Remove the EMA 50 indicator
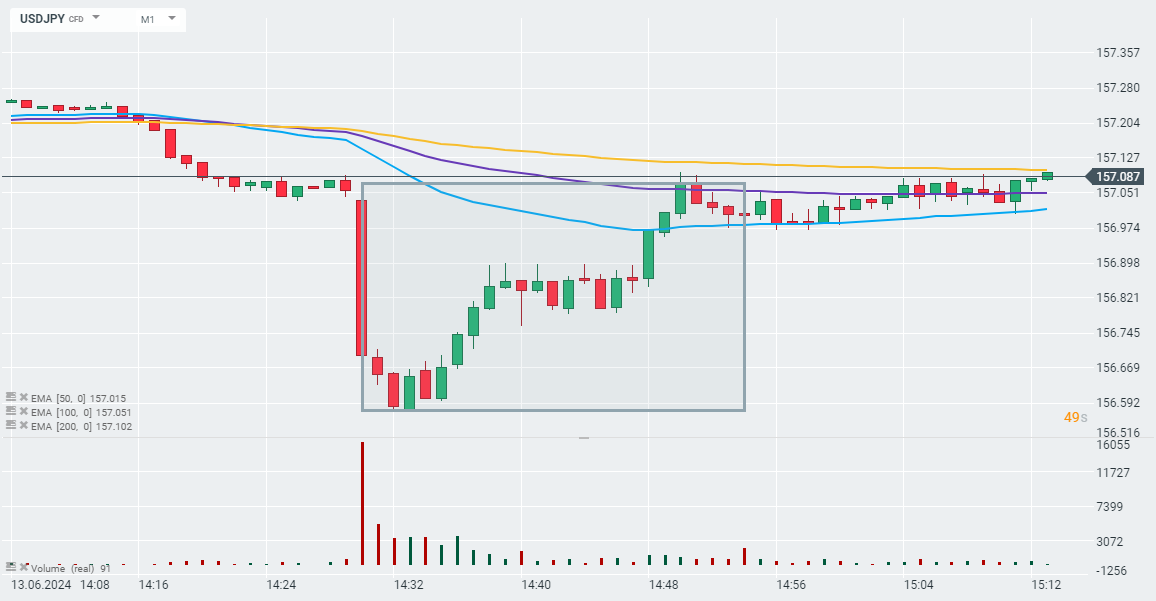This screenshot has width=1156, height=601. 23,397
